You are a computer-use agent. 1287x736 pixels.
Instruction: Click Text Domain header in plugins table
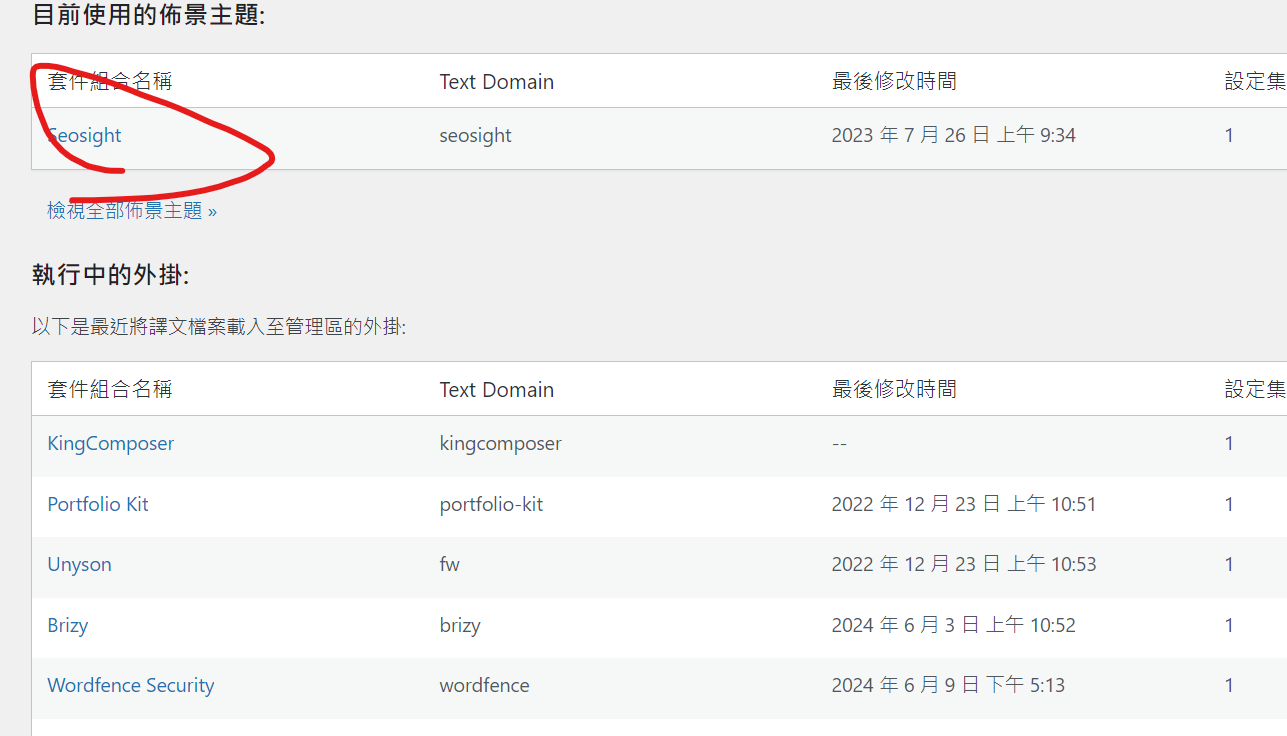point(496,389)
